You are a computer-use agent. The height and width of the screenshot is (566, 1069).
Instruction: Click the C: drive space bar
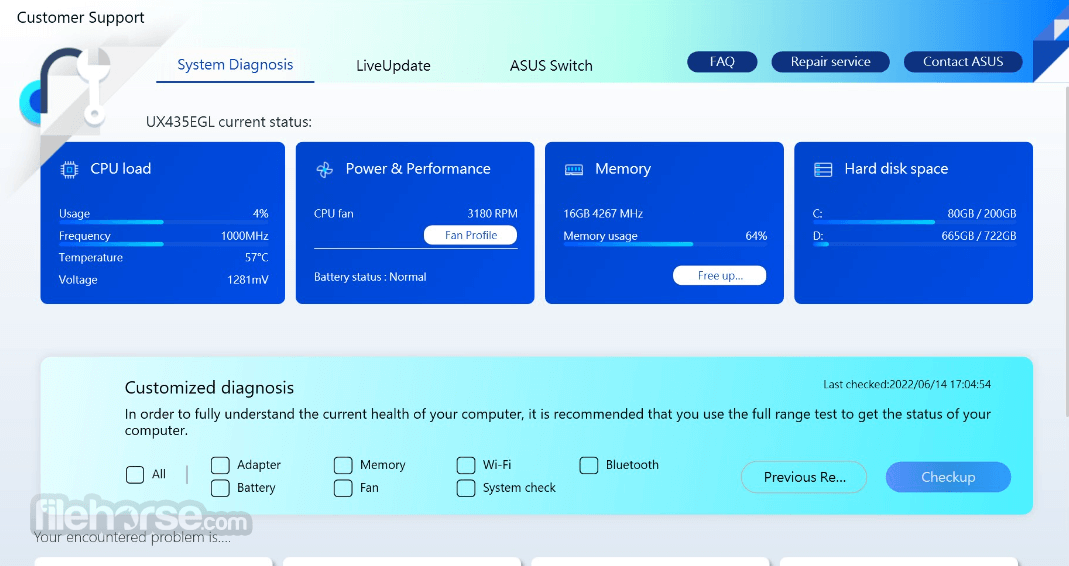click(914, 222)
